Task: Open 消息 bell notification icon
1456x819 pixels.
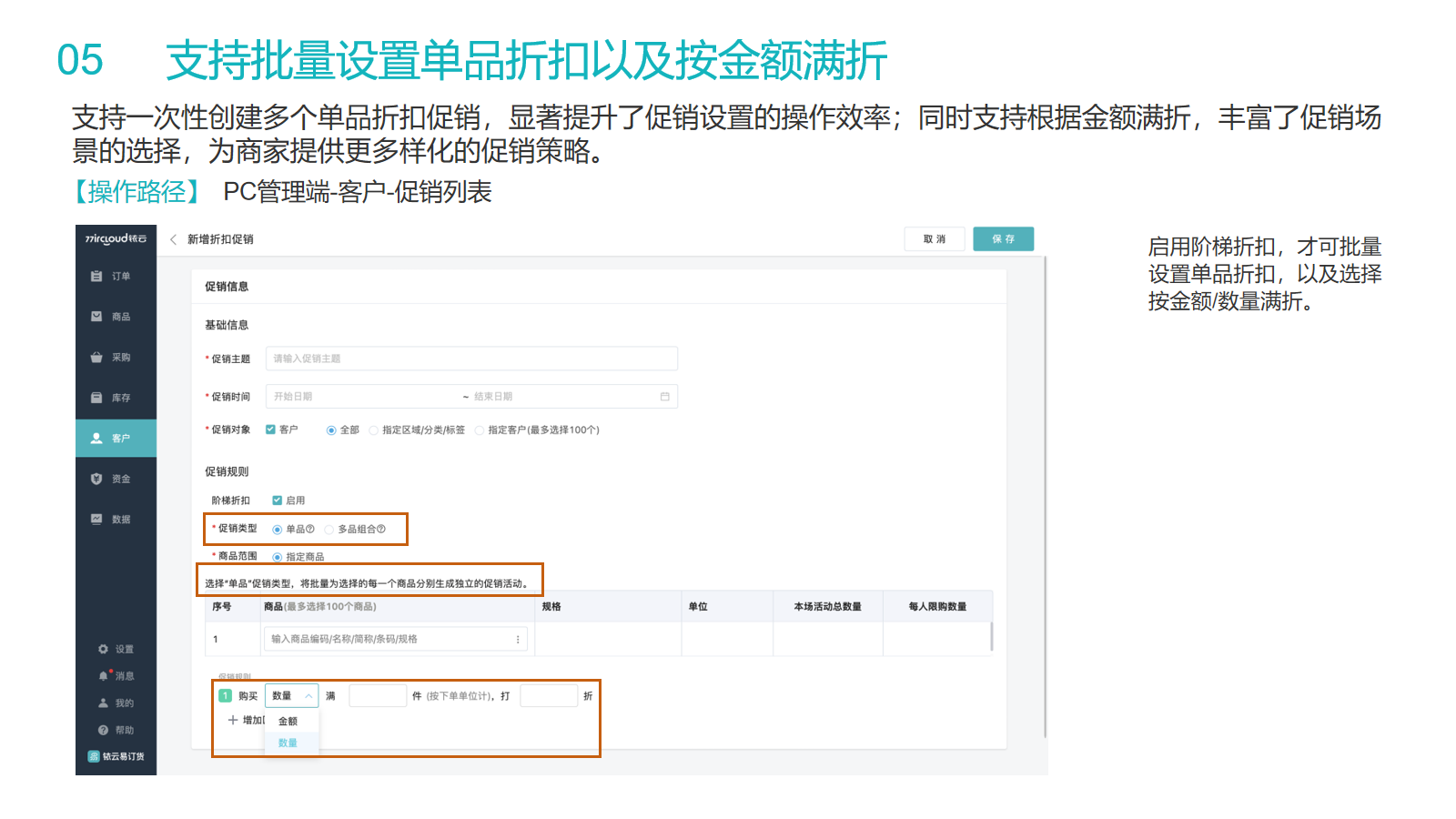Action: [103, 676]
